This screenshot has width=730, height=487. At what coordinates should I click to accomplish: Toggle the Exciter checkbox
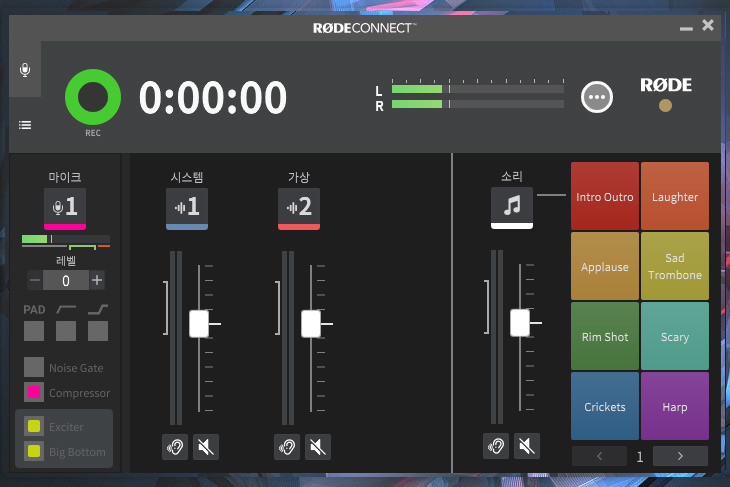coord(34,426)
